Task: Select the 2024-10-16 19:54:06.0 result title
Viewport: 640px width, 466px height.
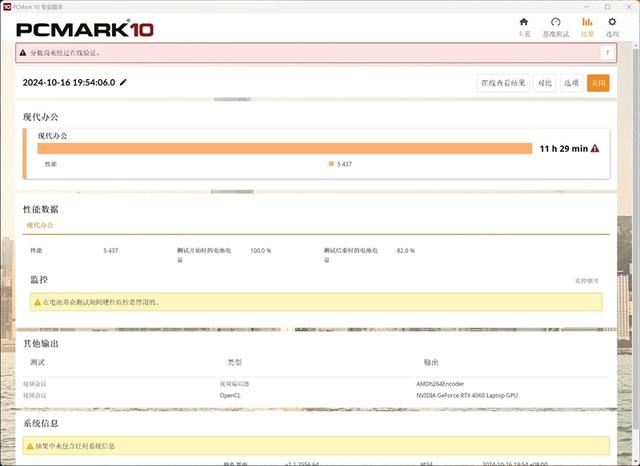Action: [x=69, y=82]
